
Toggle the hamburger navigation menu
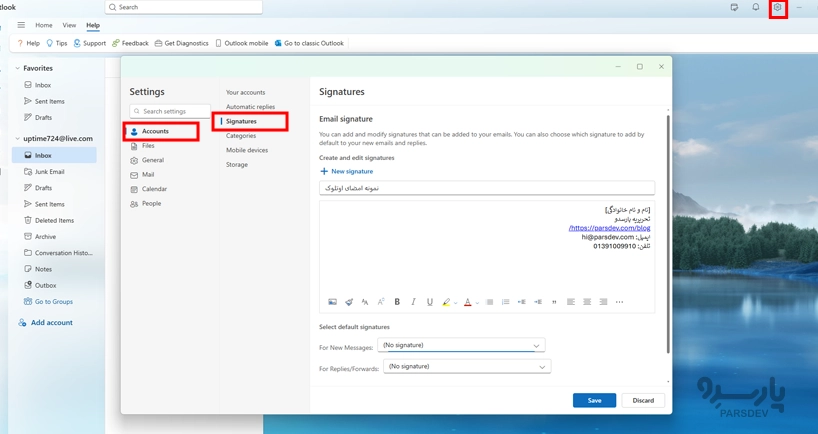[21, 25]
